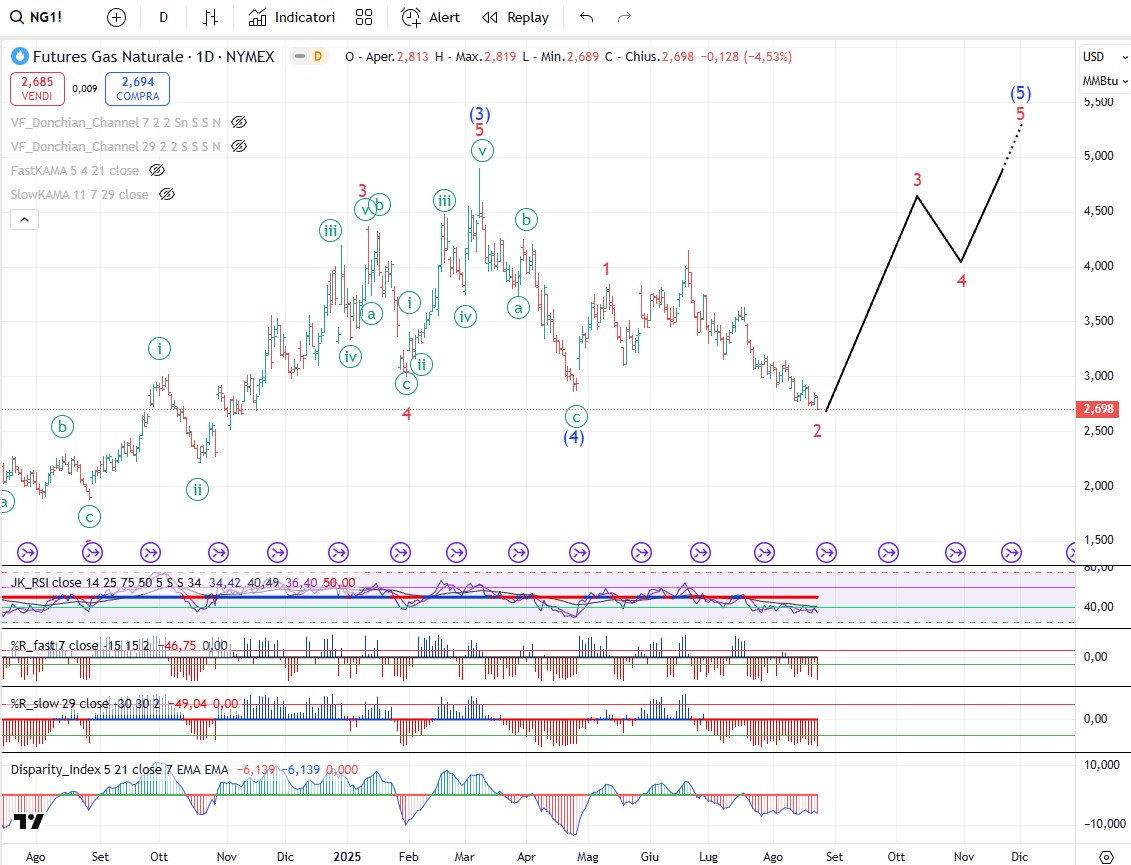Click the redo arrow
This screenshot has width=1131, height=865.
pyautogui.click(x=624, y=17)
